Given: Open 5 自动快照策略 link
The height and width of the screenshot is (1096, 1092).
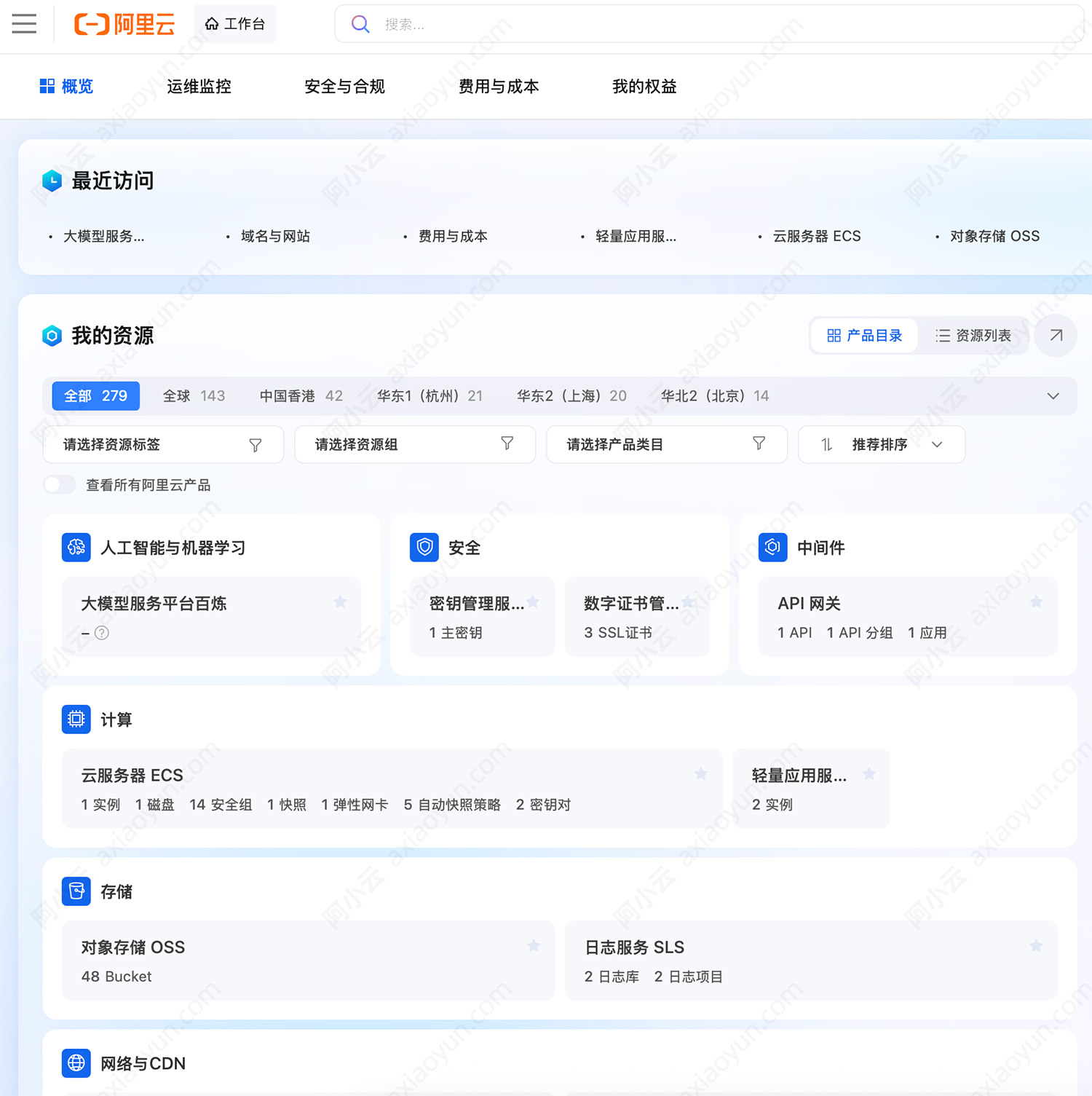Looking at the screenshot, I should pos(452,805).
